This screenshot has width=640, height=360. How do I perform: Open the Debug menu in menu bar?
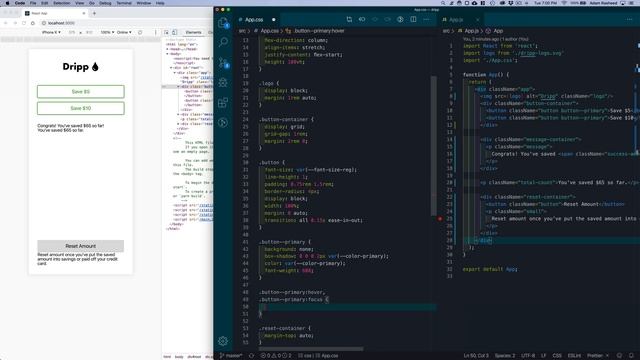click(105, 3)
